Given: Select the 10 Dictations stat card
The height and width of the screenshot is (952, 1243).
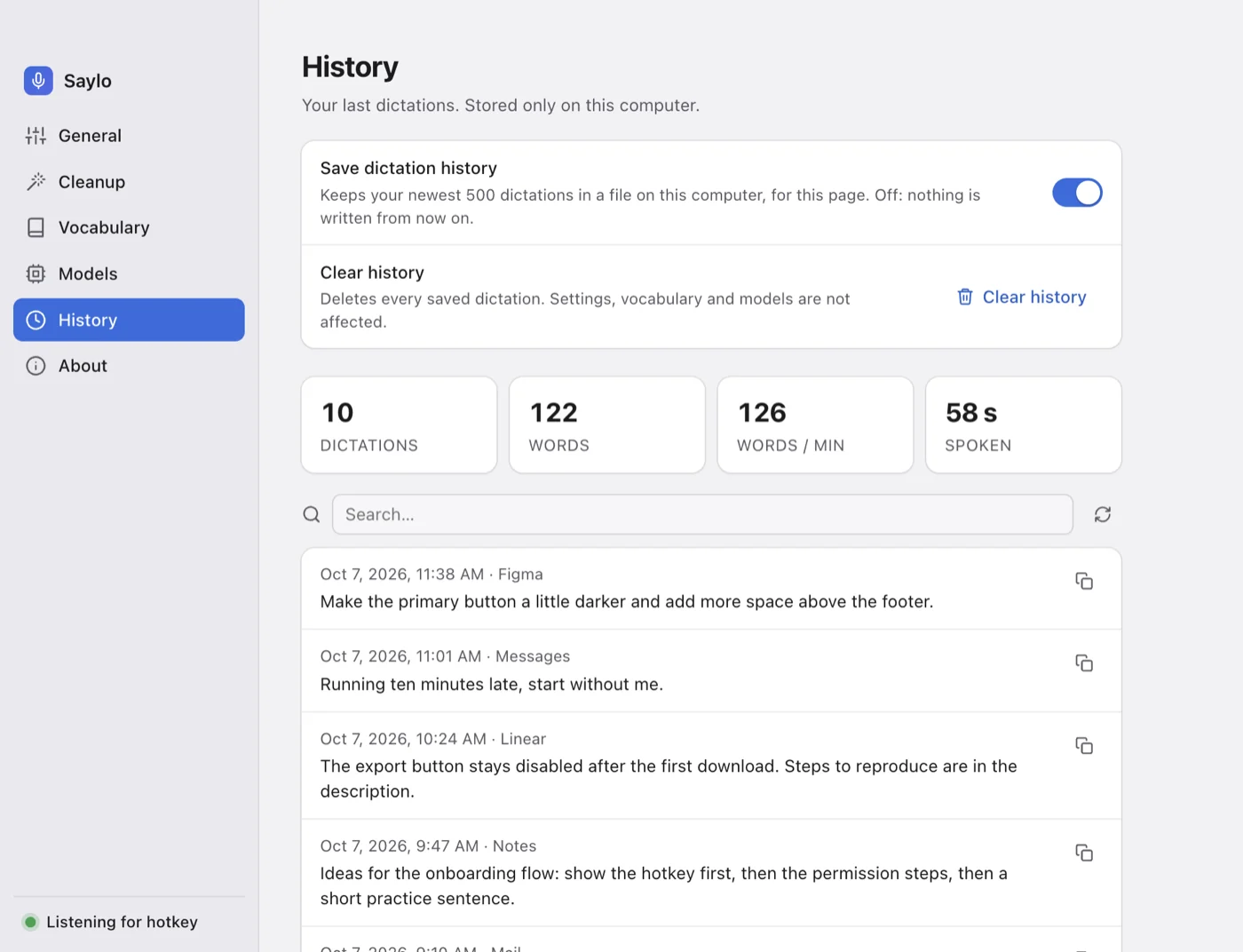Looking at the screenshot, I should click(x=399, y=425).
